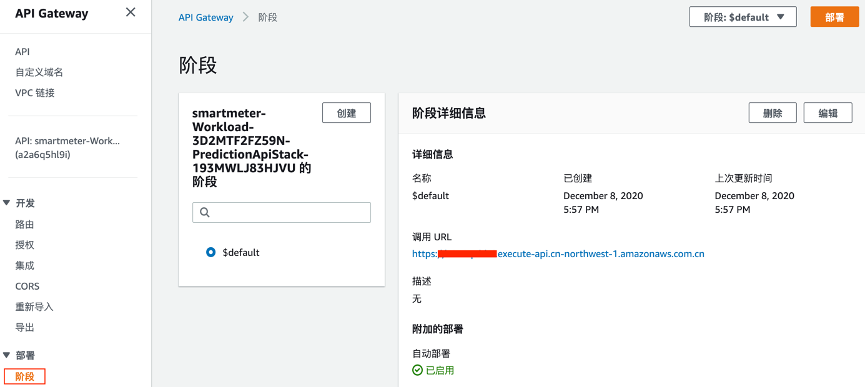Select the $default stage radio button
Screen dimensions: 866x387
(210, 252)
